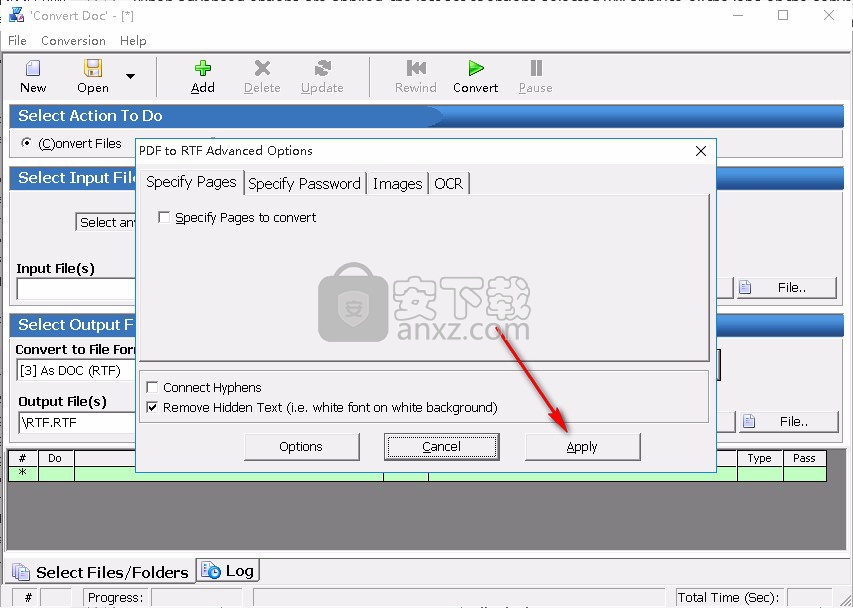Maximize the Convert Doc window
Viewport: 853px width, 608px height.
tap(783, 15)
